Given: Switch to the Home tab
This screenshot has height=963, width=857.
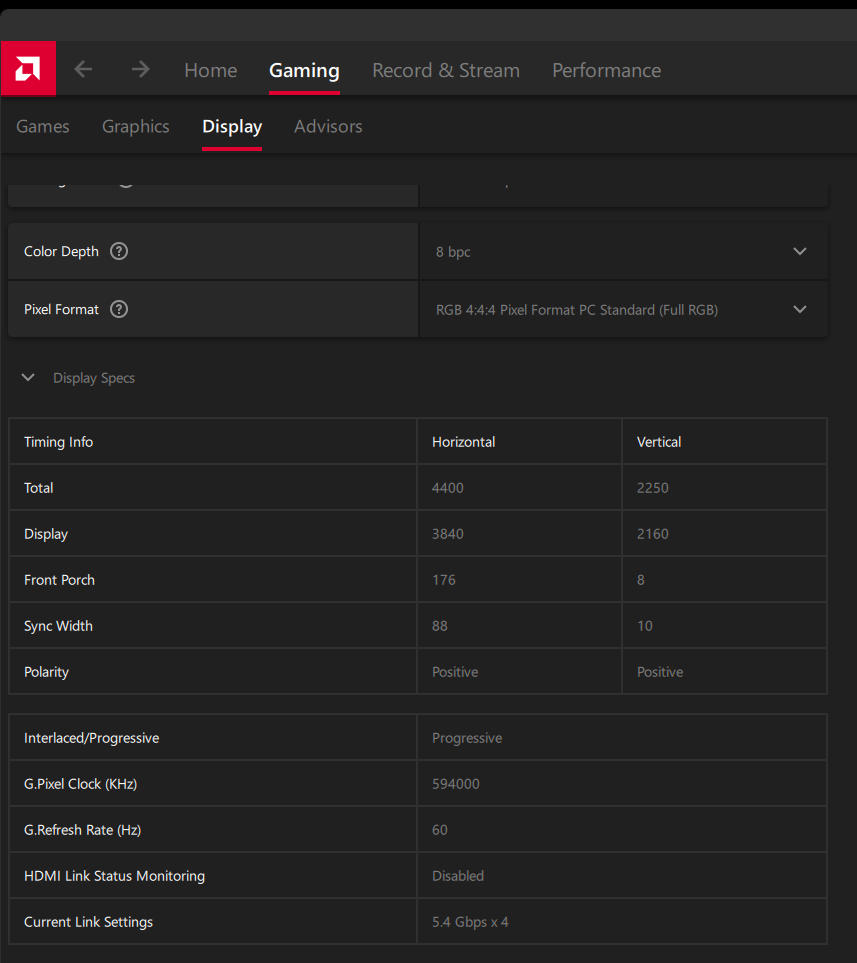Looking at the screenshot, I should pyautogui.click(x=210, y=70).
